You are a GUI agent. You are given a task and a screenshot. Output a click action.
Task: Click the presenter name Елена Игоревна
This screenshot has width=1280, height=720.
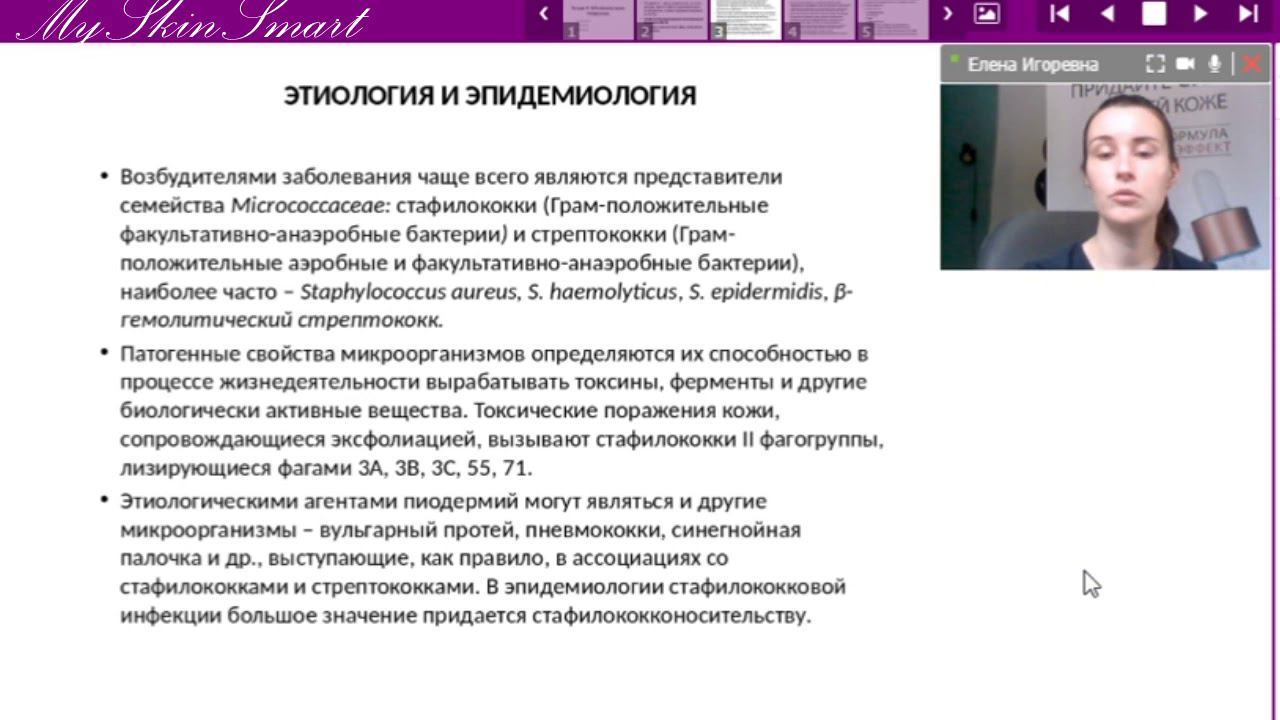(x=1033, y=64)
